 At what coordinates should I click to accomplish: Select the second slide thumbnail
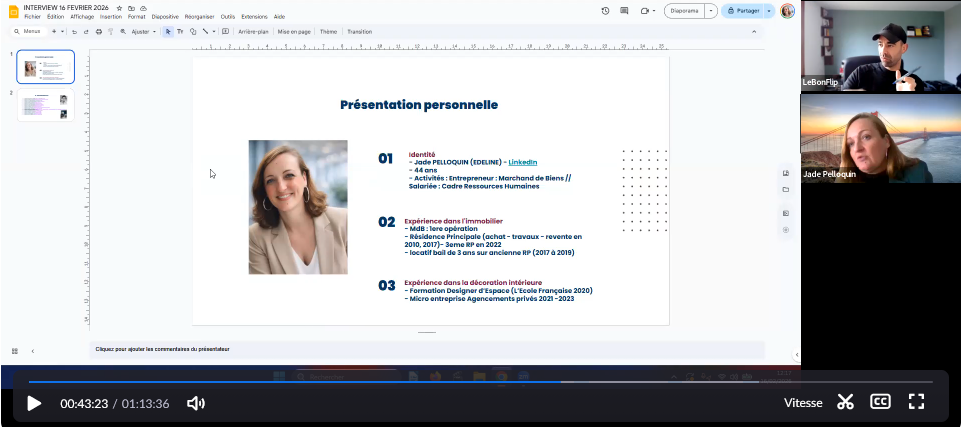pos(46,106)
